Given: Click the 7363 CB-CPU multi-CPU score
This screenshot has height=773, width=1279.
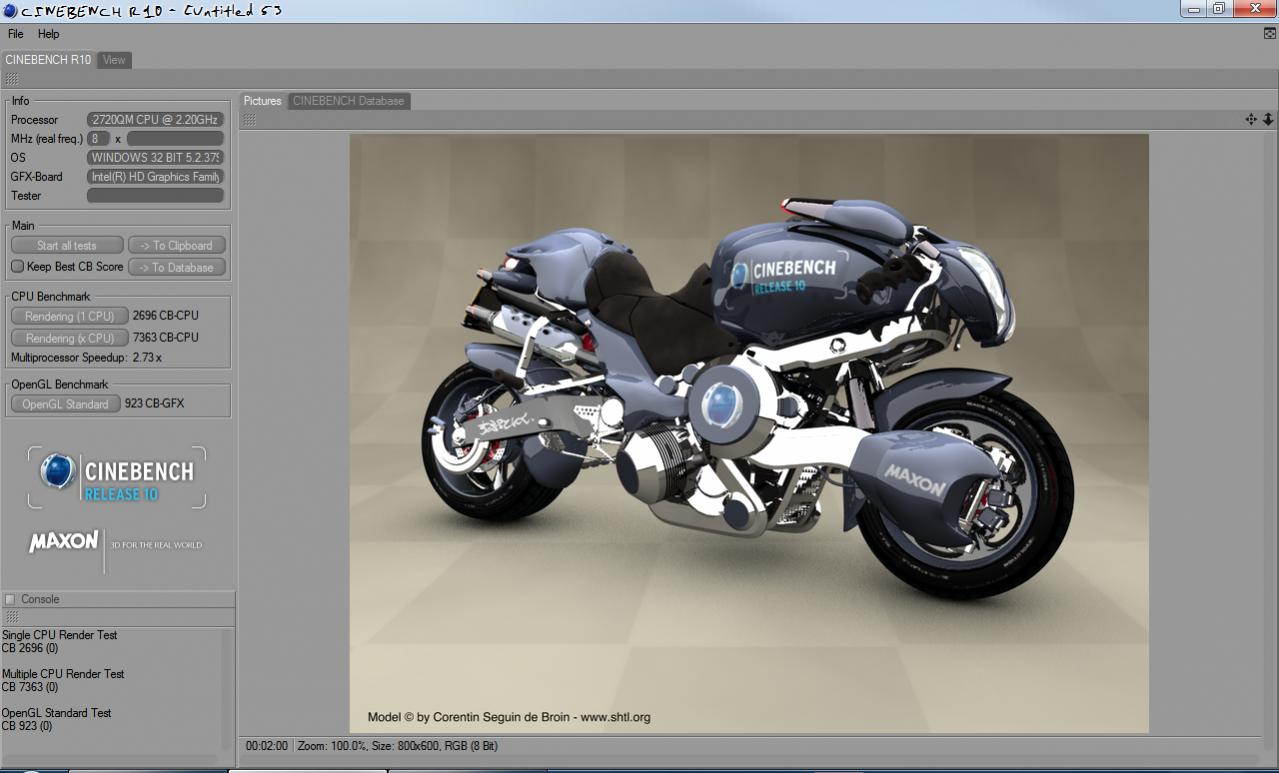Looking at the screenshot, I should (x=166, y=338).
